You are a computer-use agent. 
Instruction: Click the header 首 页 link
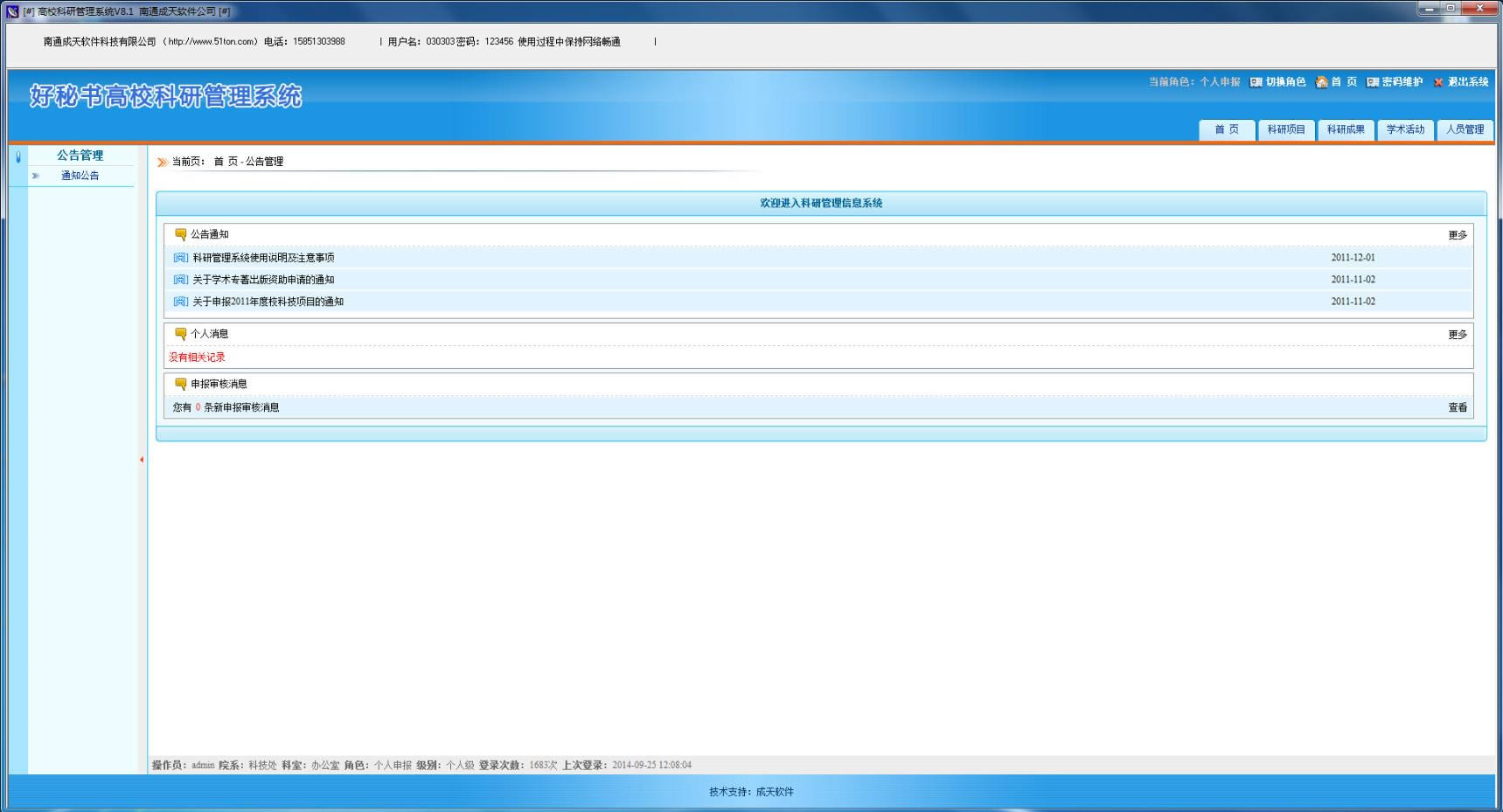point(1344,82)
